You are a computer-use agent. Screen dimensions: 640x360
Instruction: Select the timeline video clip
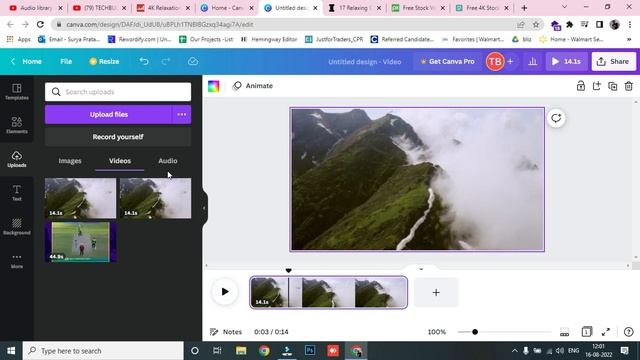tap(329, 292)
